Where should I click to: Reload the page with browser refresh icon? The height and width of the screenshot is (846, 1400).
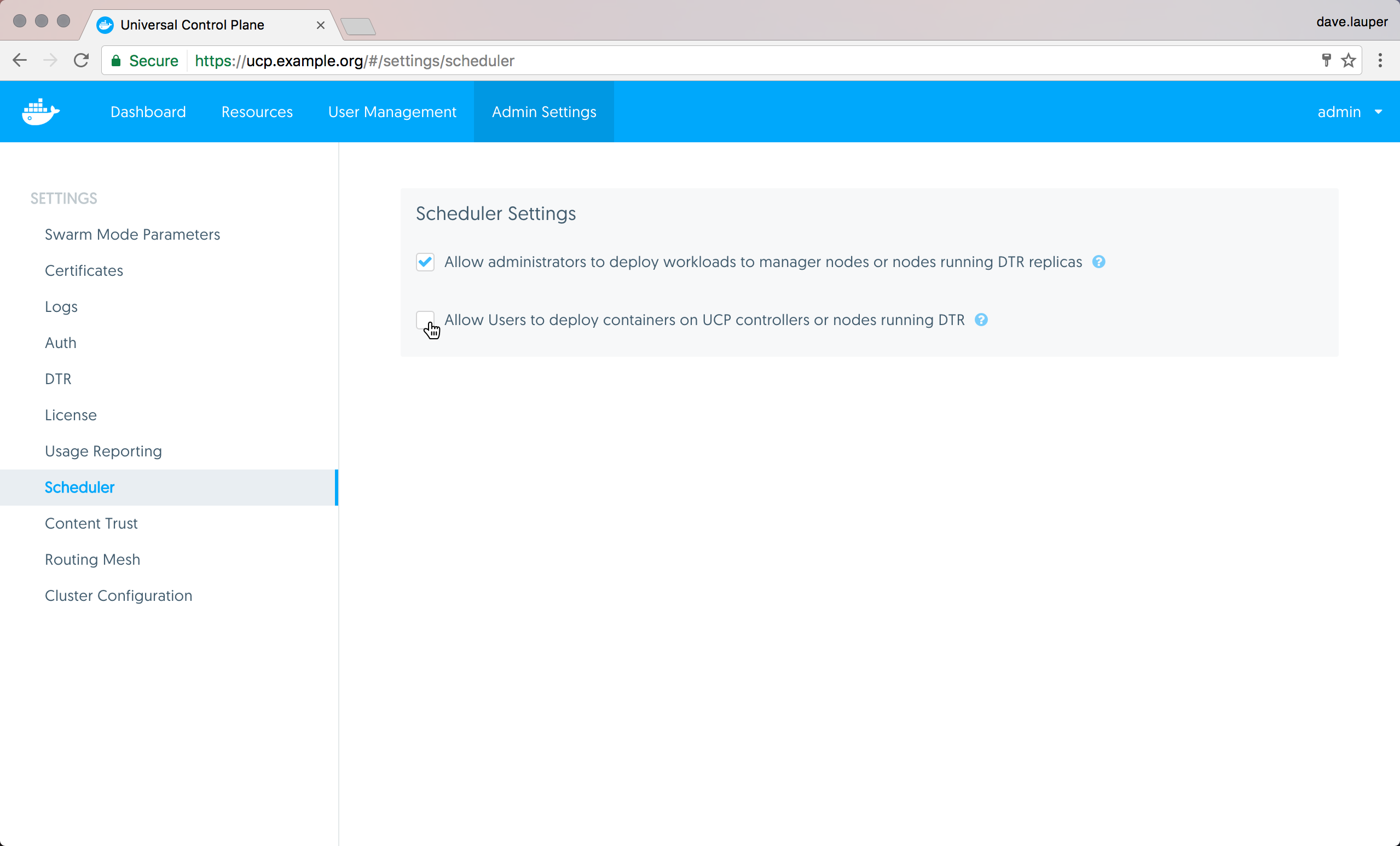tap(82, 60)
